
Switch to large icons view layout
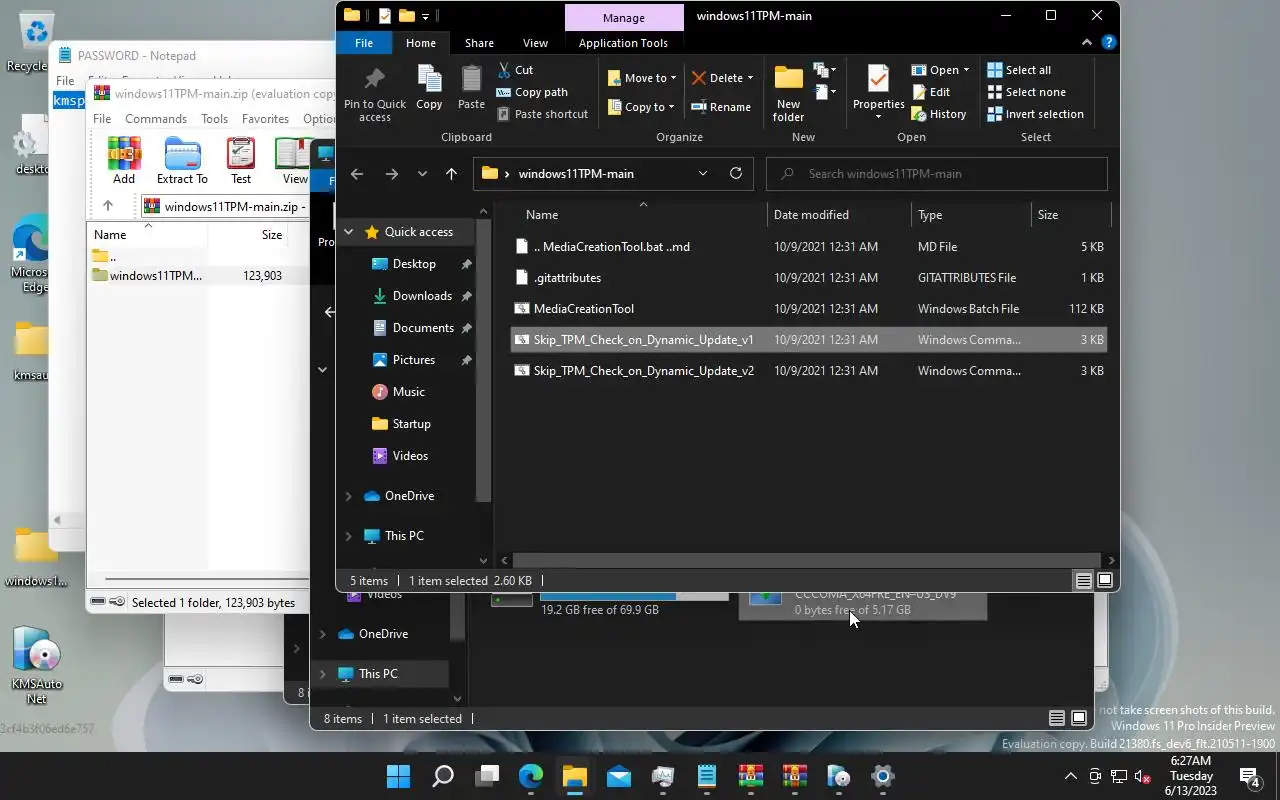pyautogui.click(x=1105, y=581)
